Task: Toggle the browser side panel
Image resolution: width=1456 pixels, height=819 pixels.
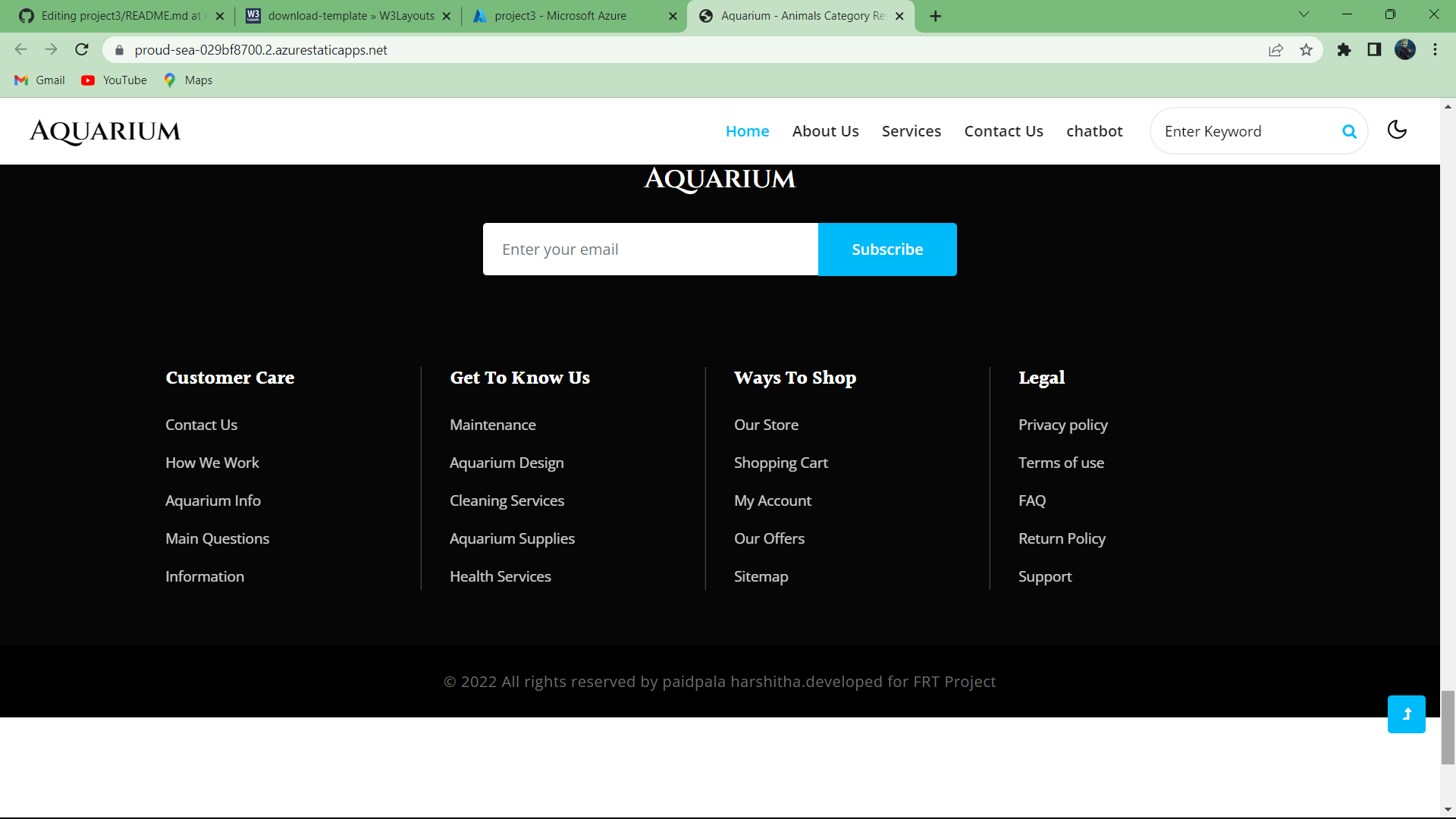Action: click(x=1374, y=50)
